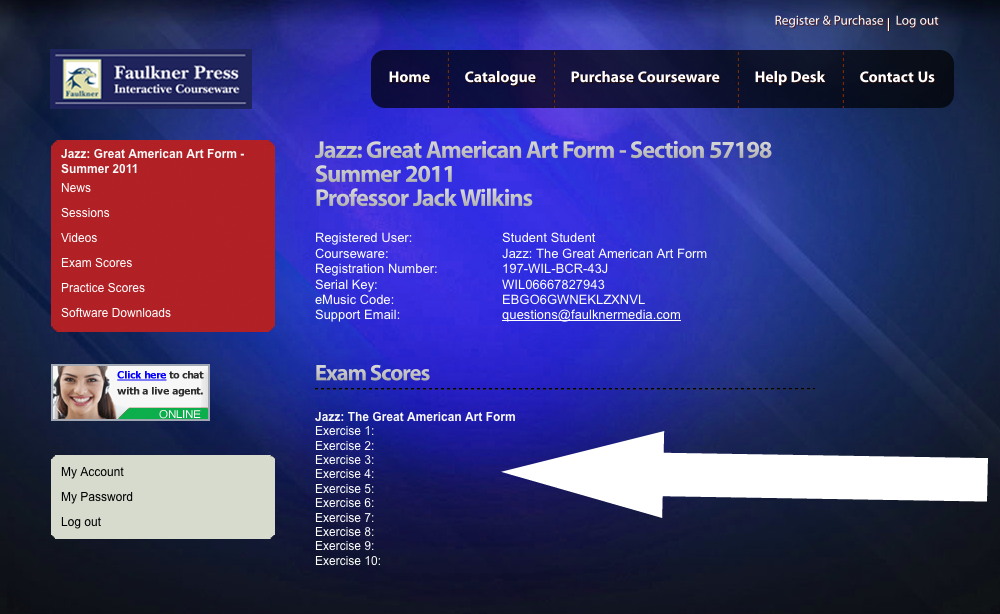Click the 'Professor Jack Wilkins' heading
1000x614 pixels.
click(423, 198)
